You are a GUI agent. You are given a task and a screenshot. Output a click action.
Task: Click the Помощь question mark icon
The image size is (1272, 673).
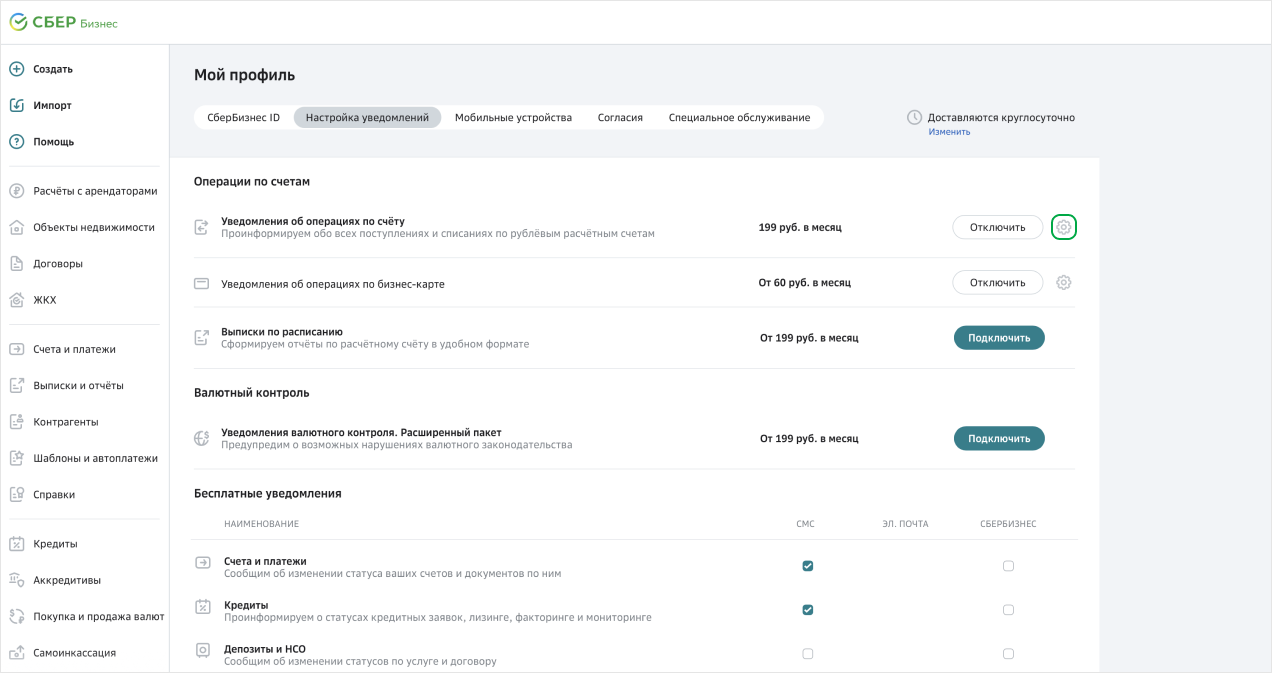16,141
